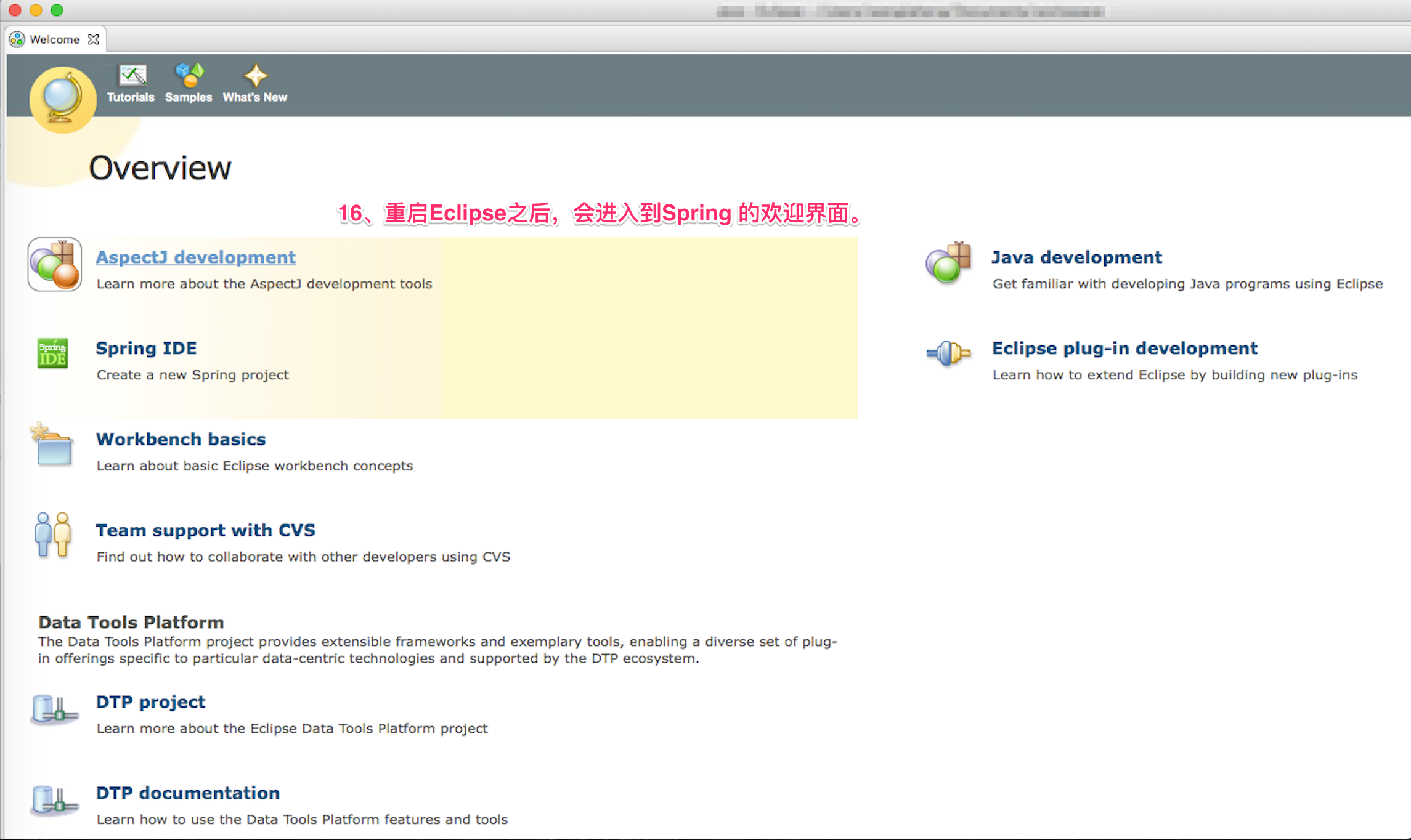
Task: Click the green zoom window button
Action: pyautogui.click(x=57, y=10)
